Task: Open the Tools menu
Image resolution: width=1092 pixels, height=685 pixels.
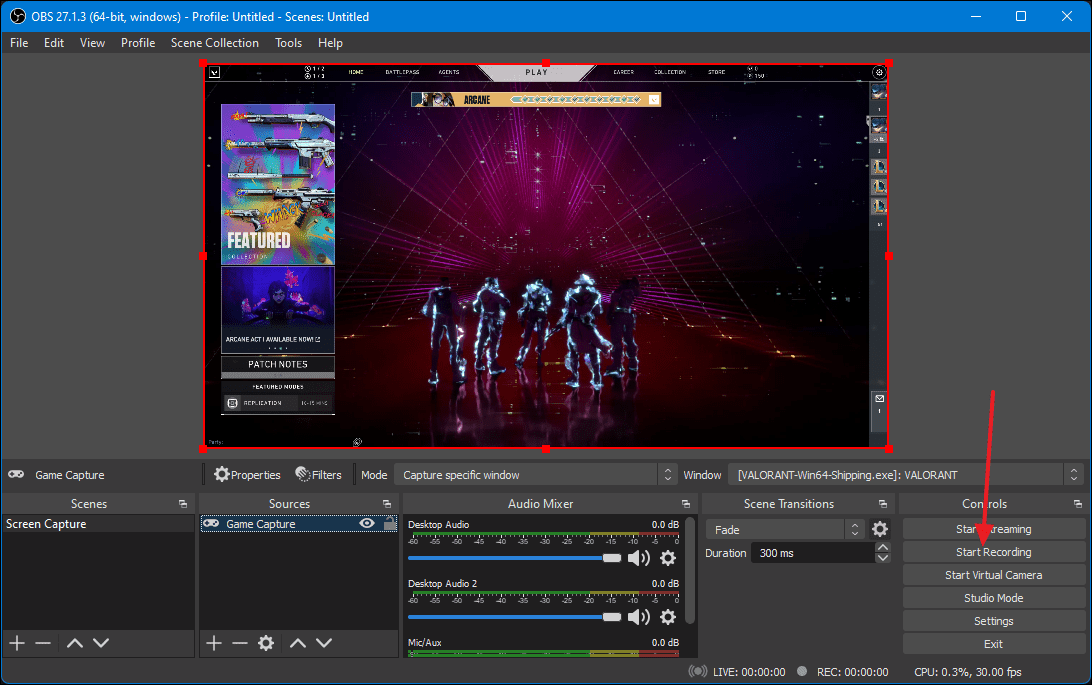Action: tap(288, 43)
